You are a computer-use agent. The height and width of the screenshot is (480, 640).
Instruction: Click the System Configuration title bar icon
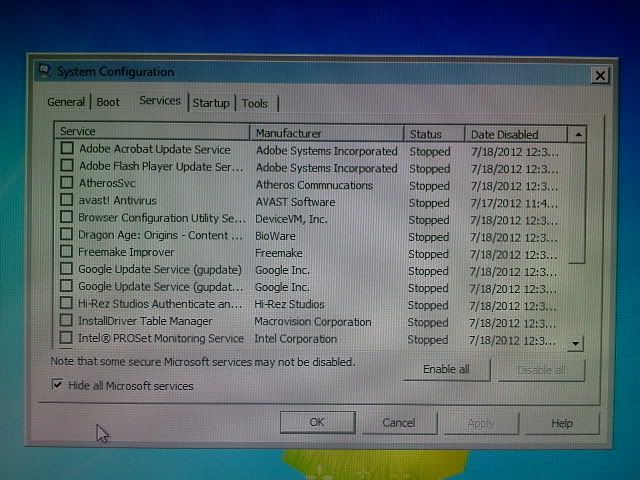(44, 71)
